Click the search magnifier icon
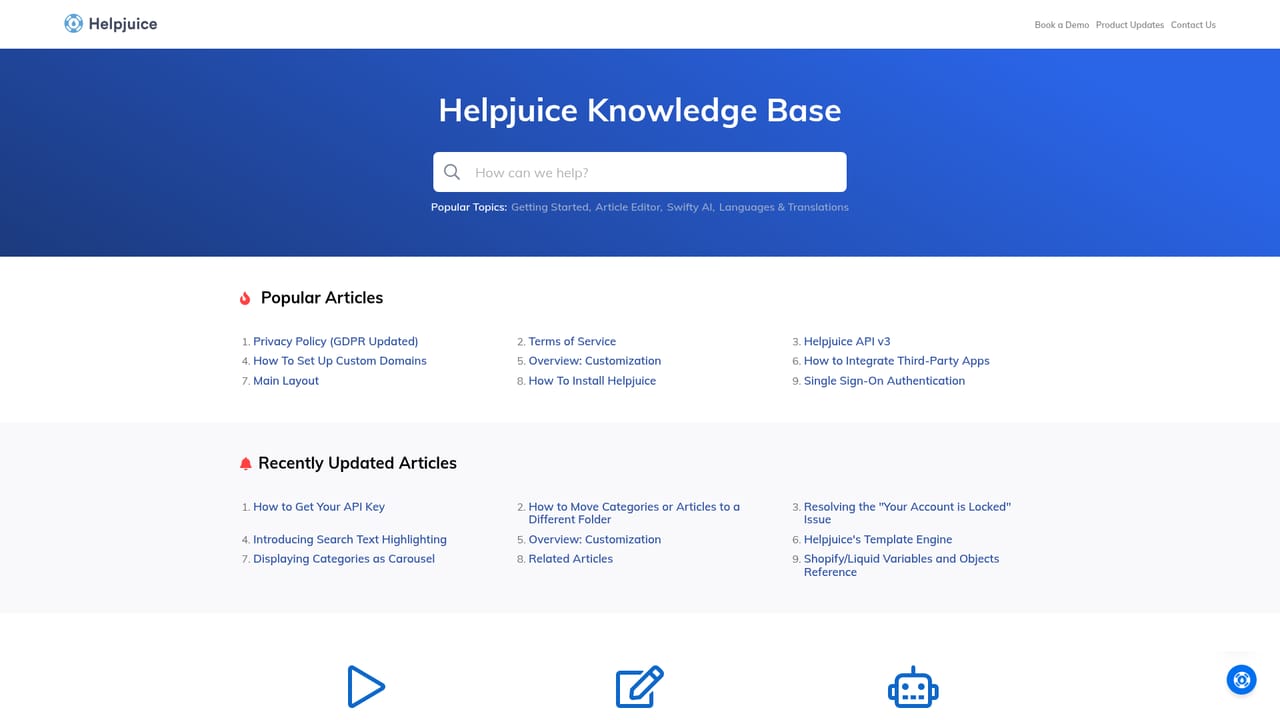The height and width of the screenshot is (720, 1280). [x=452, y=172]
